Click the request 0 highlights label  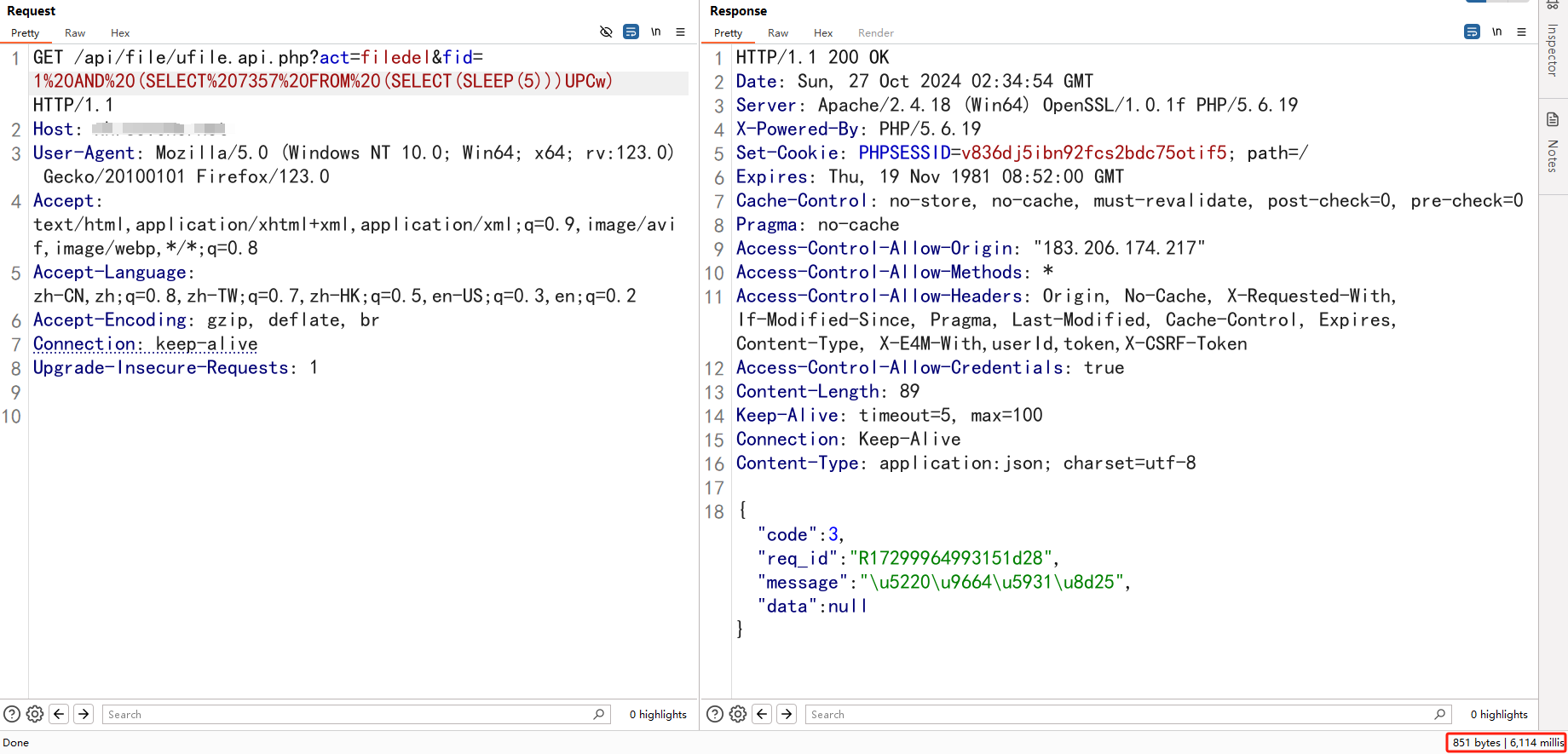(658, 714)
